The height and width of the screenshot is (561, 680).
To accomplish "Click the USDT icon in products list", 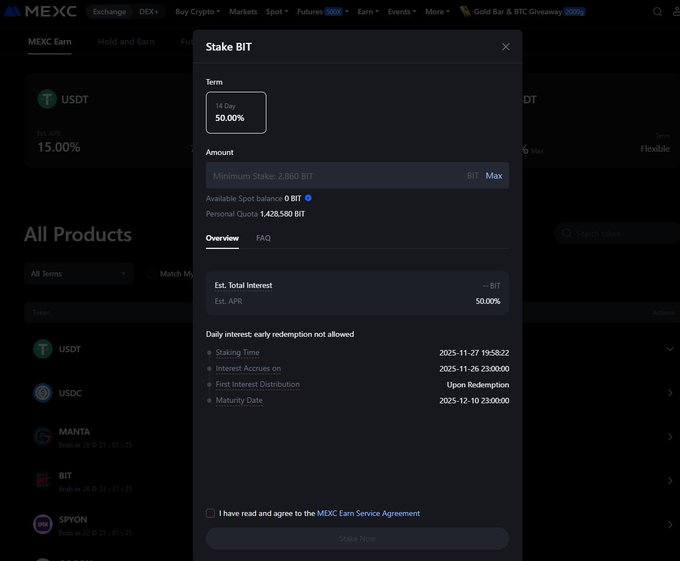I will 42,349.
